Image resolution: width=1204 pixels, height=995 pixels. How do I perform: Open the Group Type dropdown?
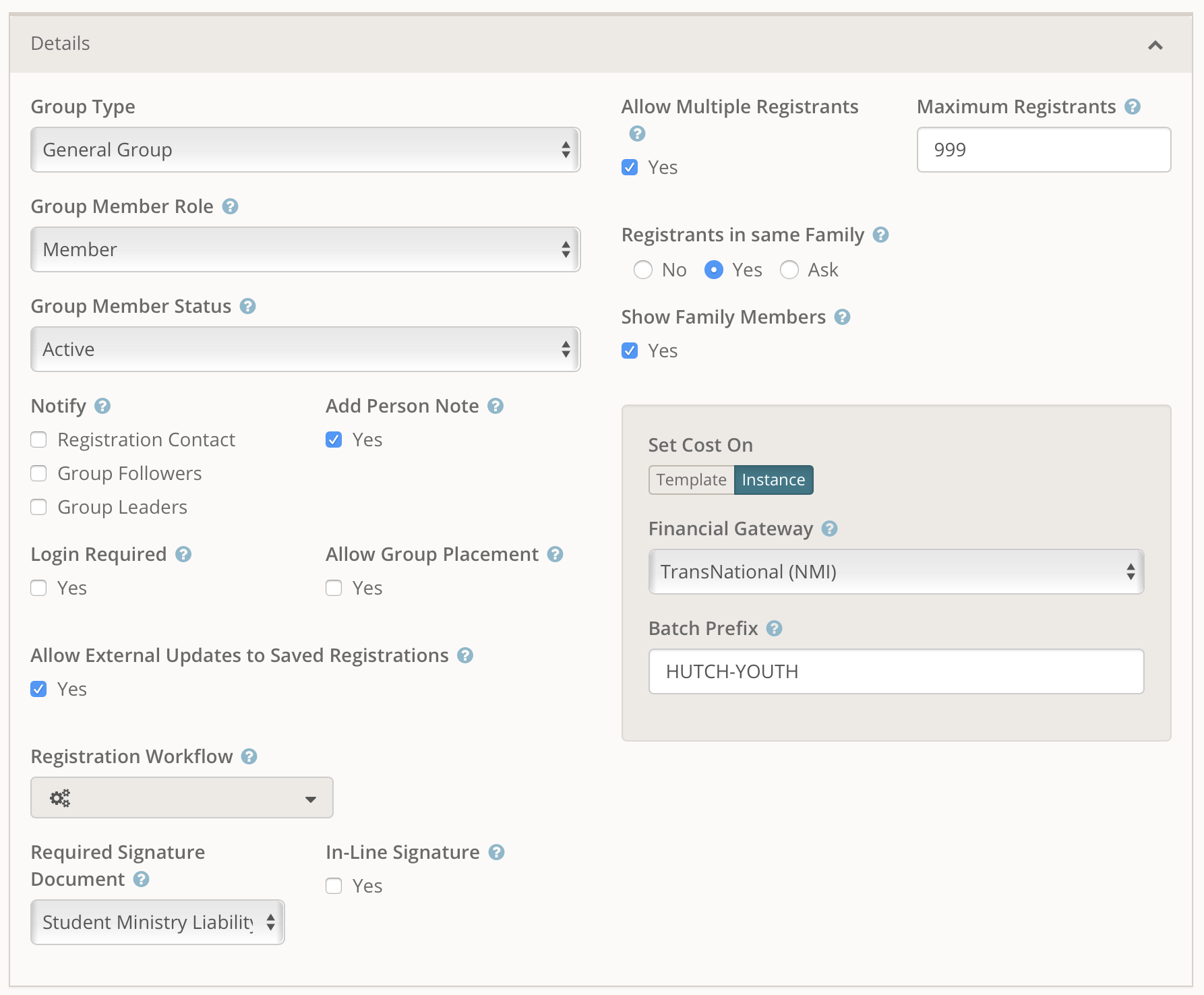click(x=305, y=150)
